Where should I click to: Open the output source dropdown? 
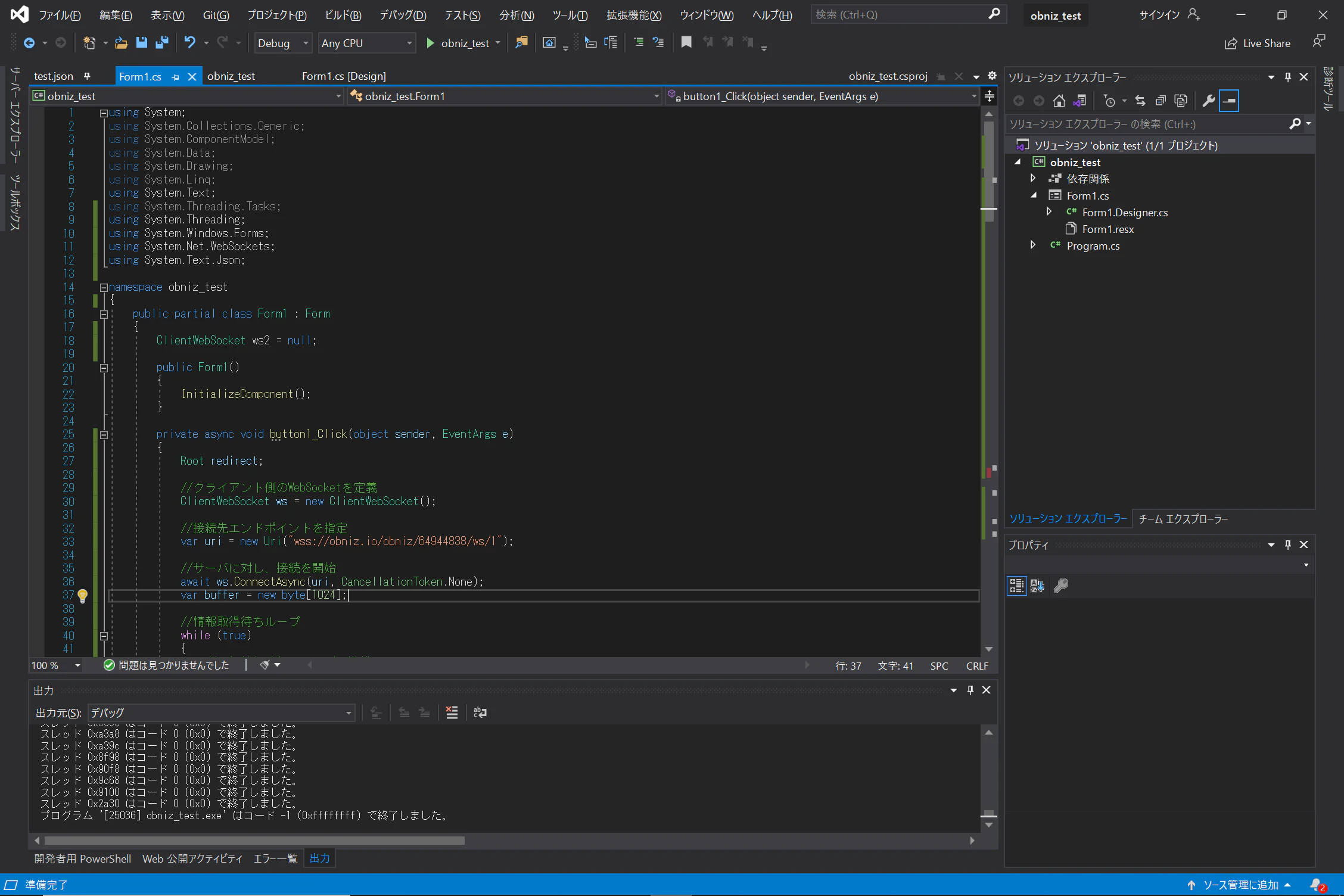[221, 713]
